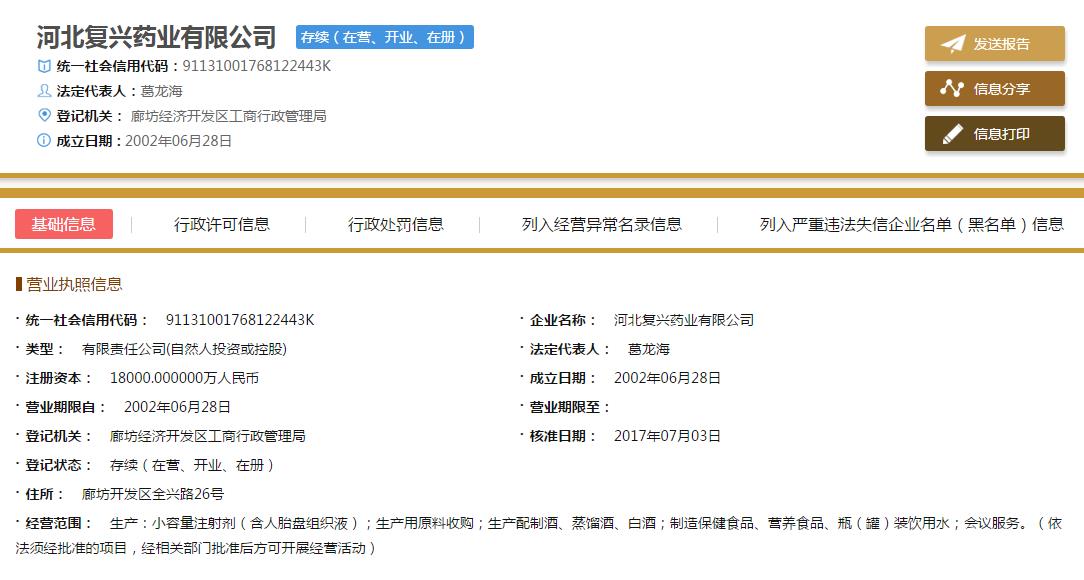Click the 注册资本 label

pos(58,378)
